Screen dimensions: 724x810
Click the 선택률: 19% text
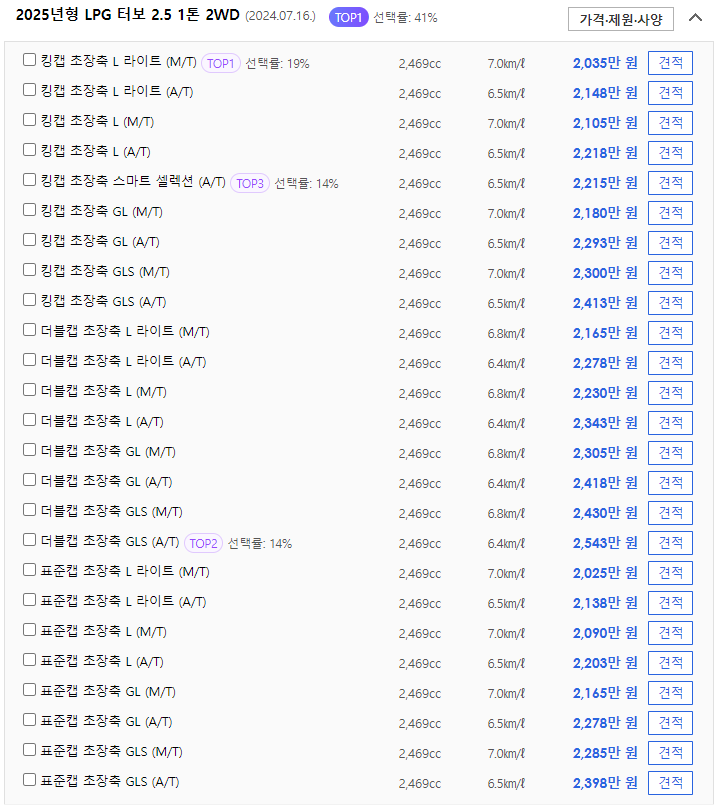277,64
